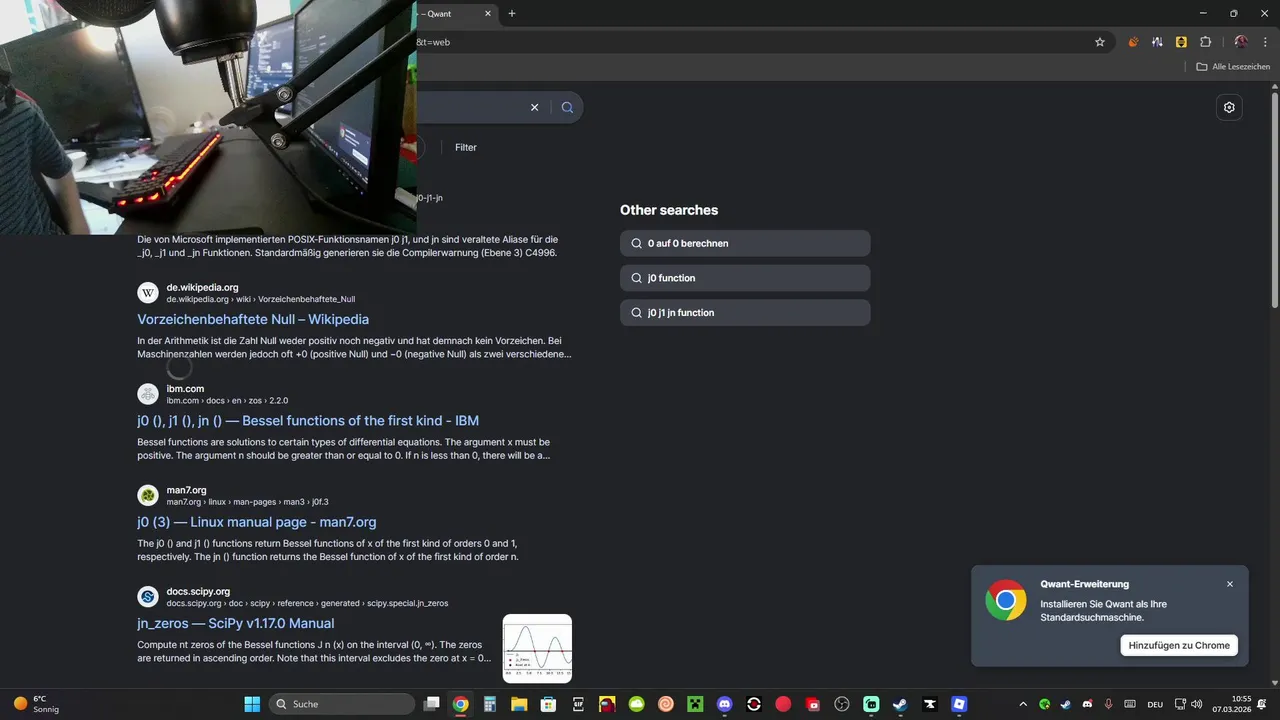Screen dimensions: 1280x720
Task: Open the yellow arrows extension icon
Action: (1181, 42)
